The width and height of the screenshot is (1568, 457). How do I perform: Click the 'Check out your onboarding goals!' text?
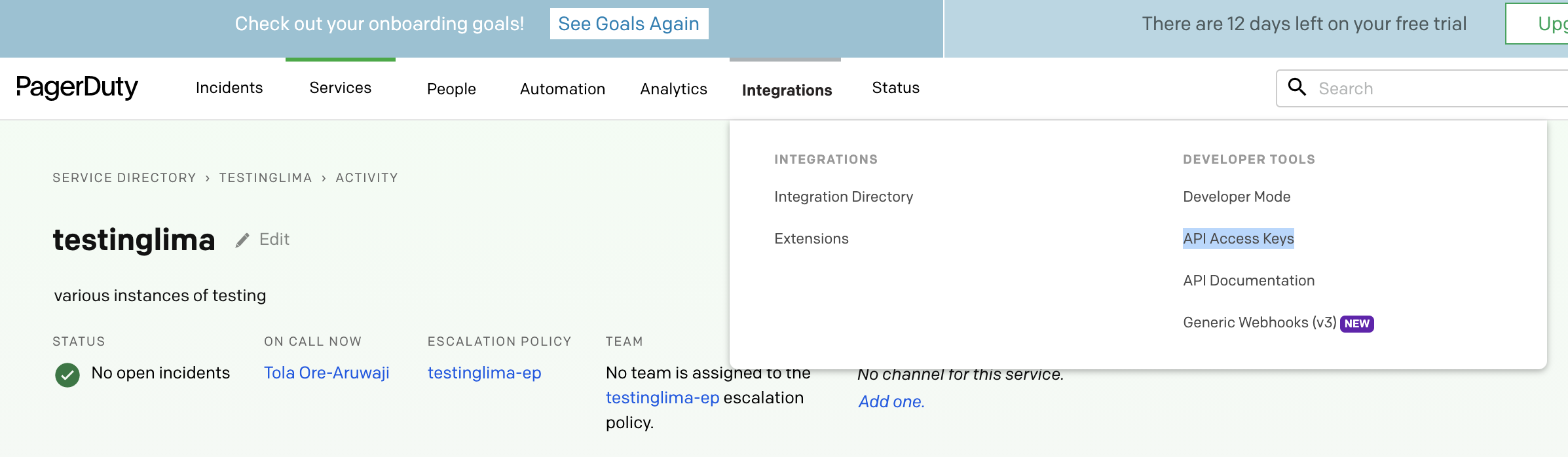380,24
